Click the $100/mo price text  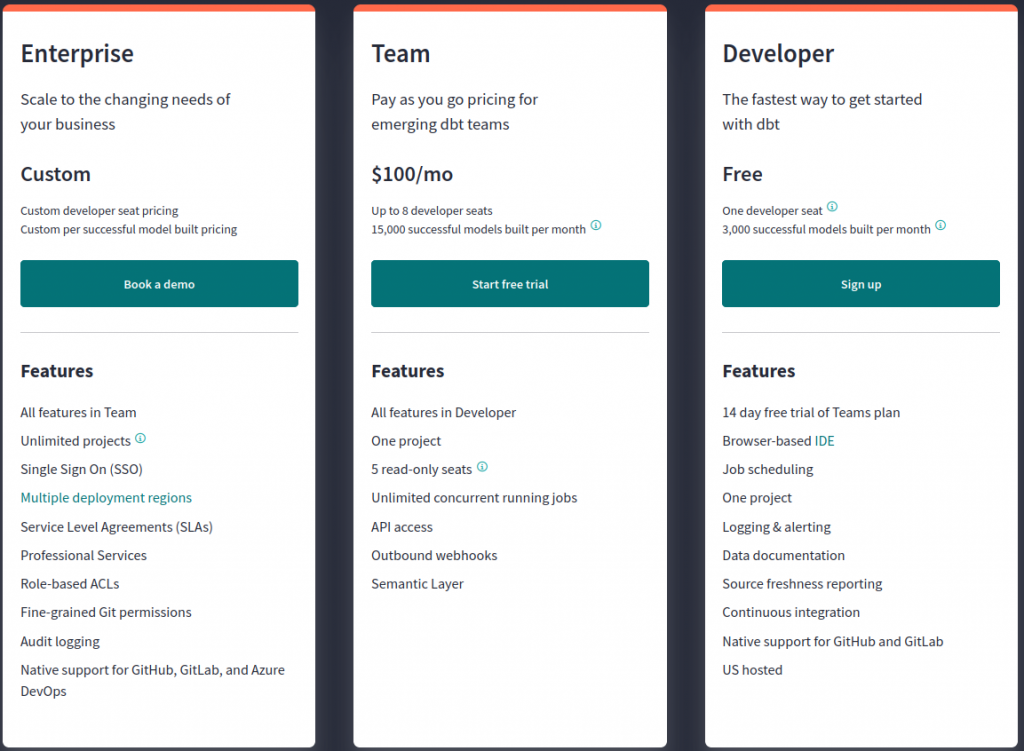pos(412,174)
